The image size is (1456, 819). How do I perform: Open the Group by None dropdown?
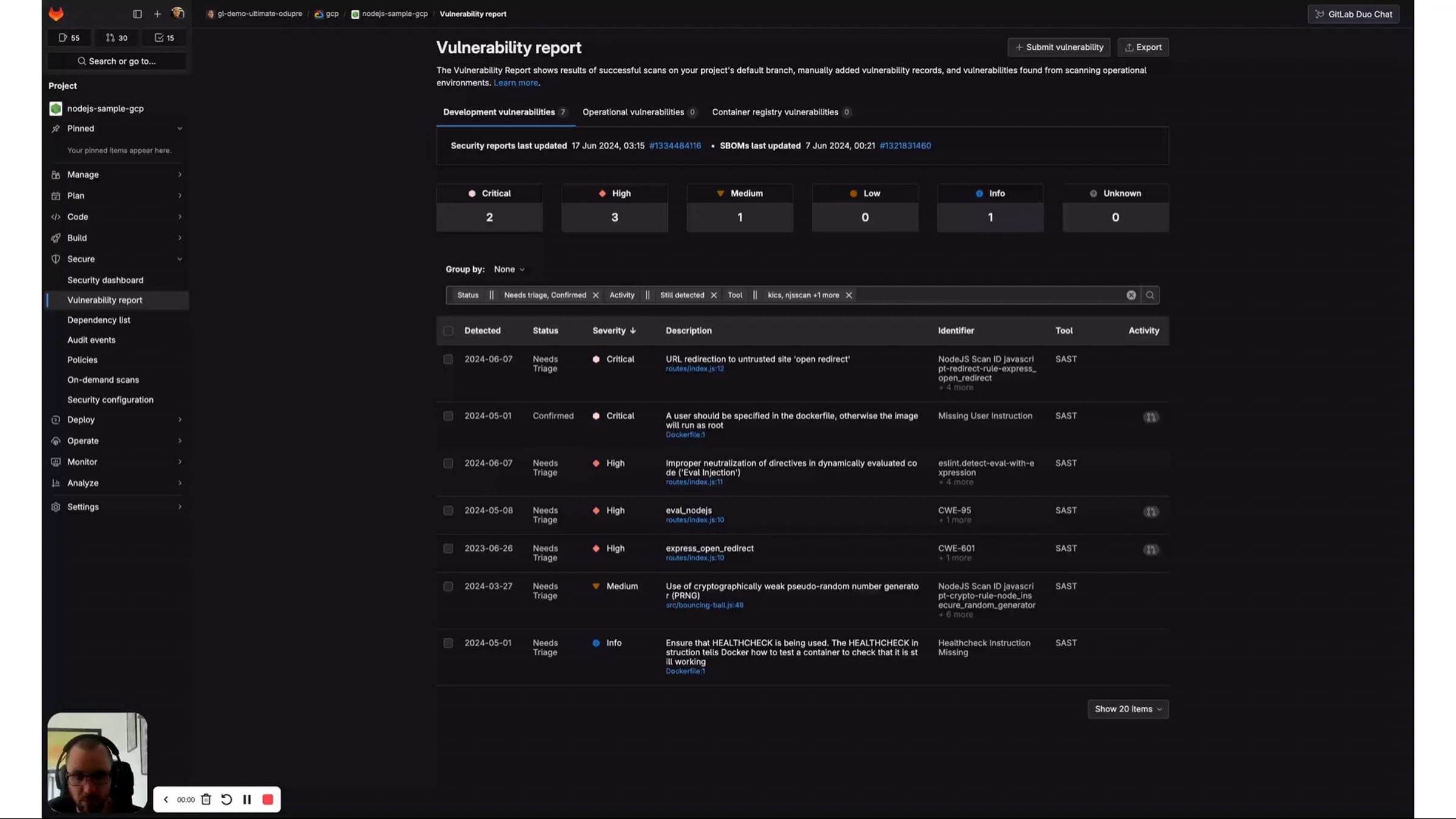coord(509,269)
